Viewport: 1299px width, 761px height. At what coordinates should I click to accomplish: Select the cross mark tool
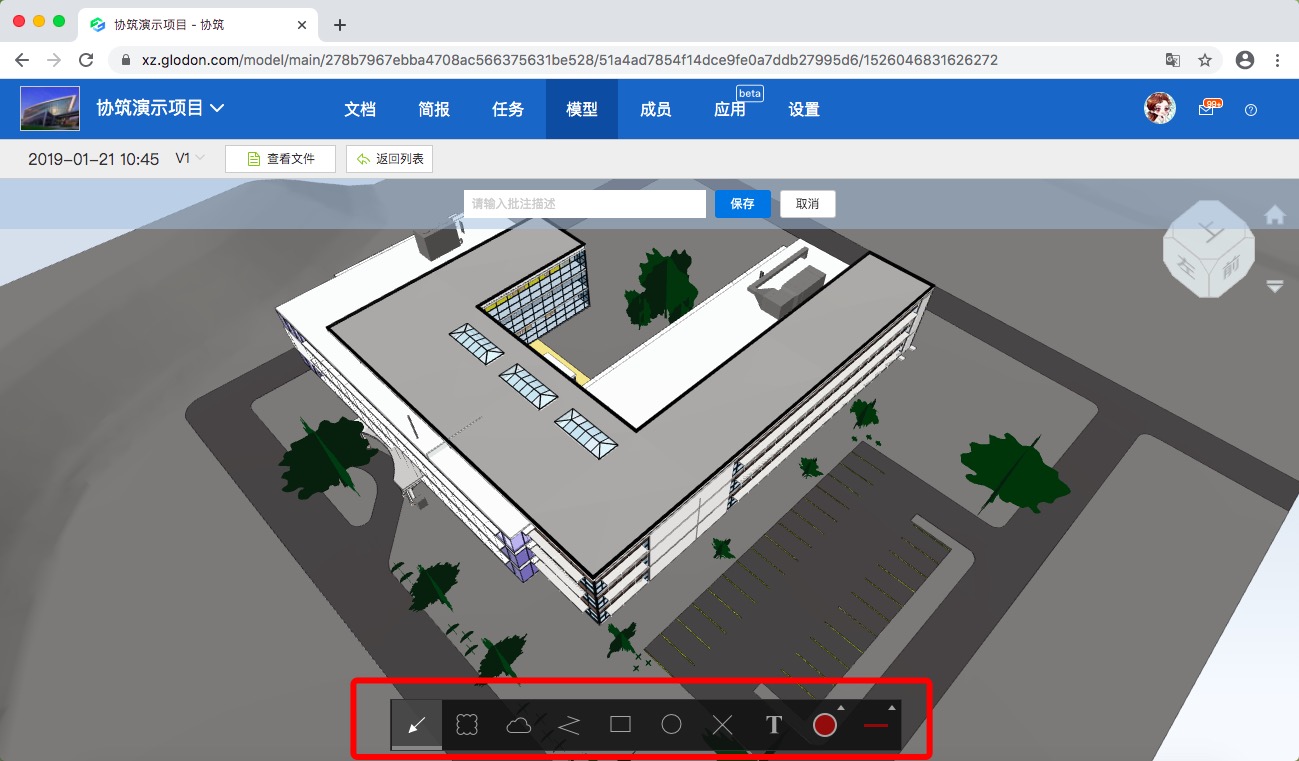(722, 725)
